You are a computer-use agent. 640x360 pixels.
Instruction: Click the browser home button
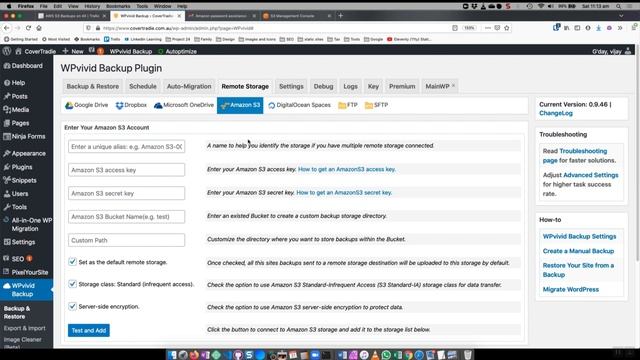(39, 28)
